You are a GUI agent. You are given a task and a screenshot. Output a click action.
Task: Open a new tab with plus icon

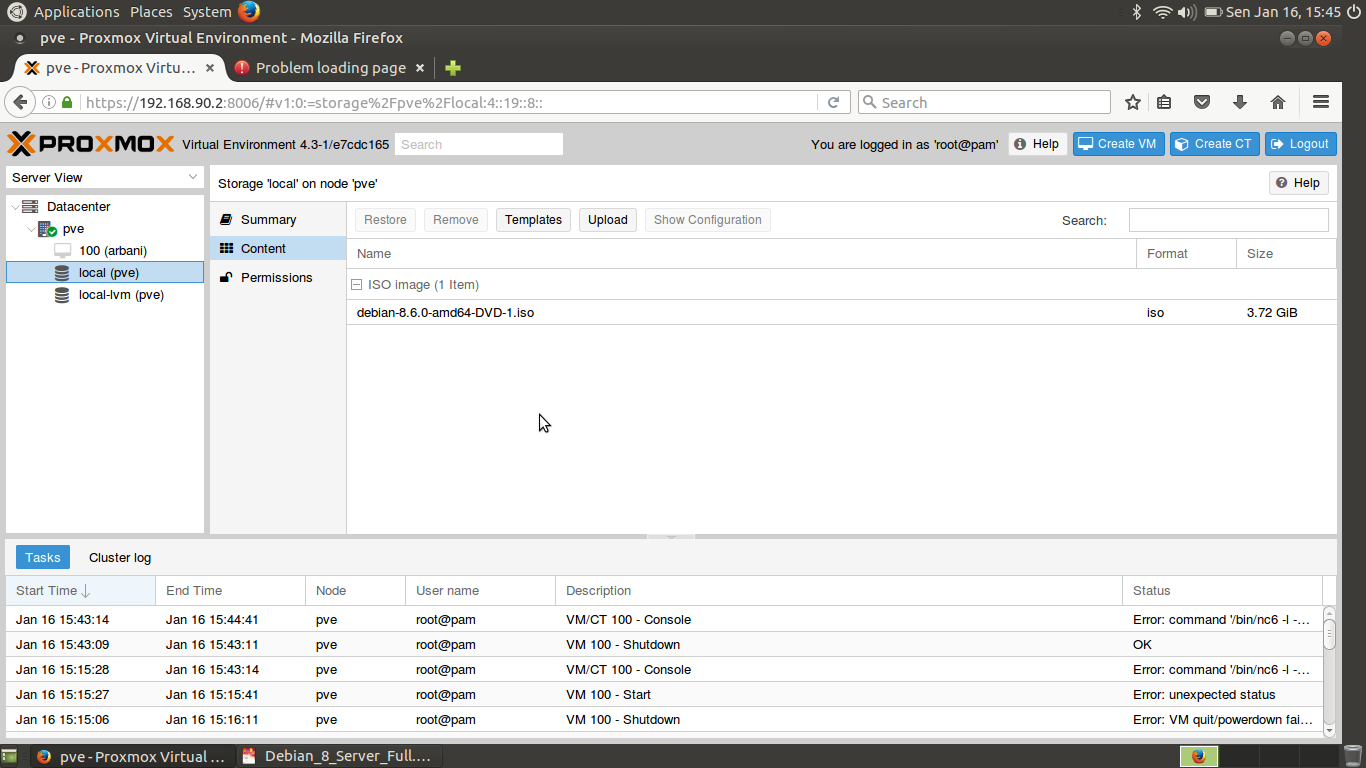click(x=453, y=68)
